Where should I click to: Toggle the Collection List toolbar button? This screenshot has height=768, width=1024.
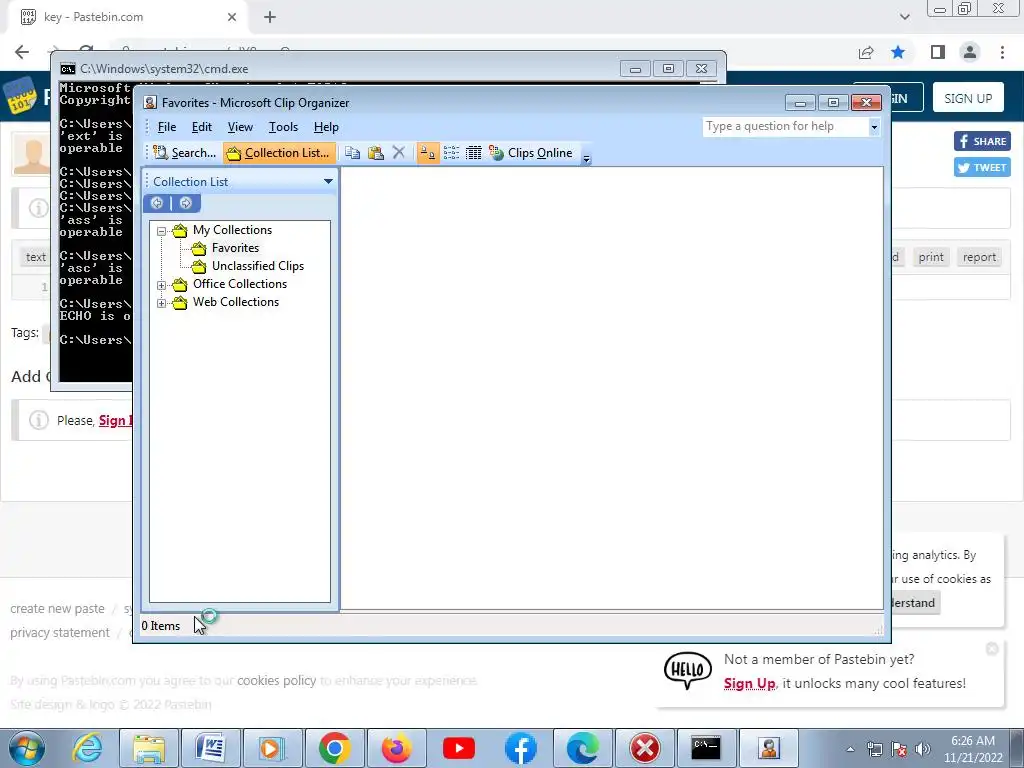[279, 153]
